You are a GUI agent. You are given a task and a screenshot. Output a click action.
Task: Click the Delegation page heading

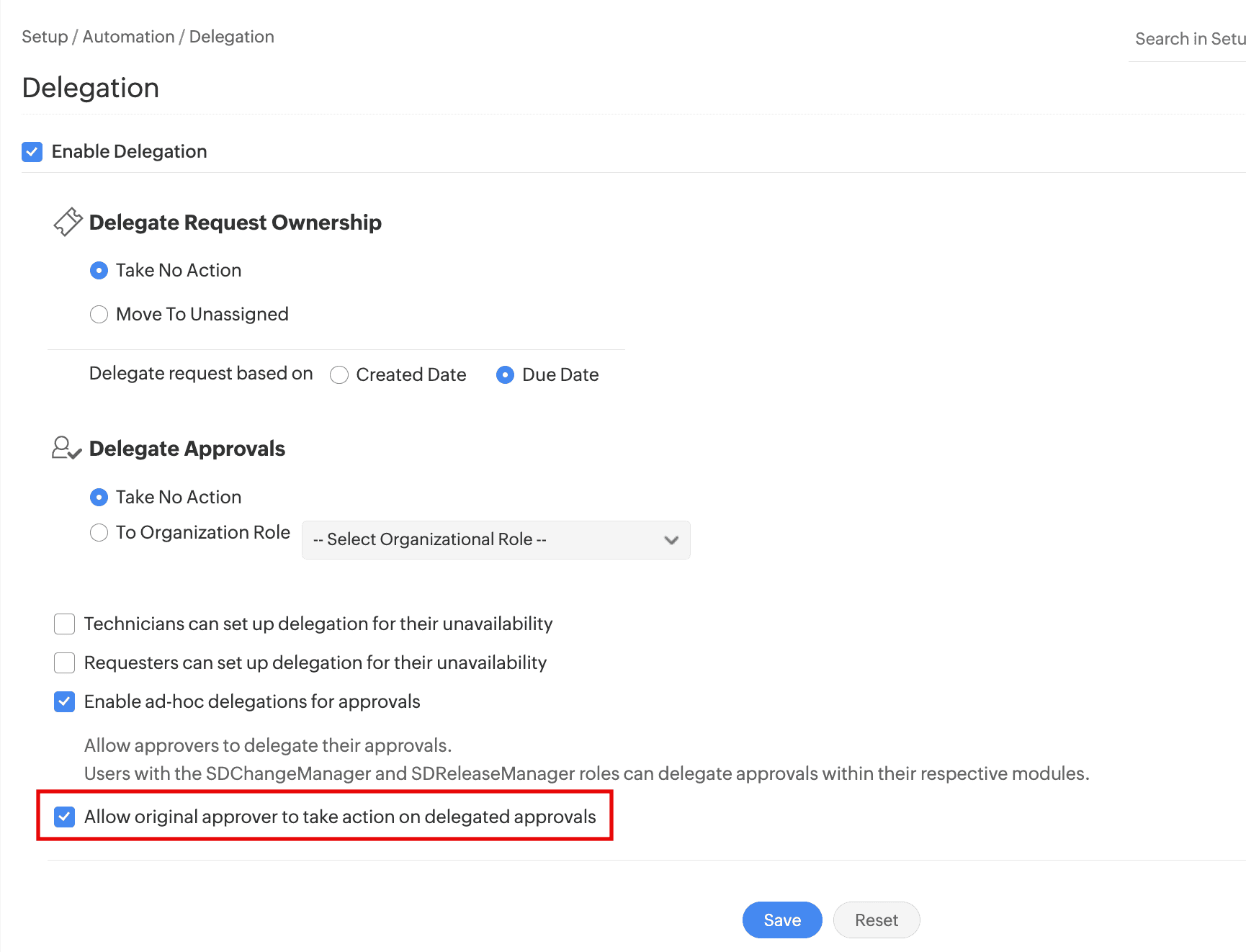(x=90, y=87)
